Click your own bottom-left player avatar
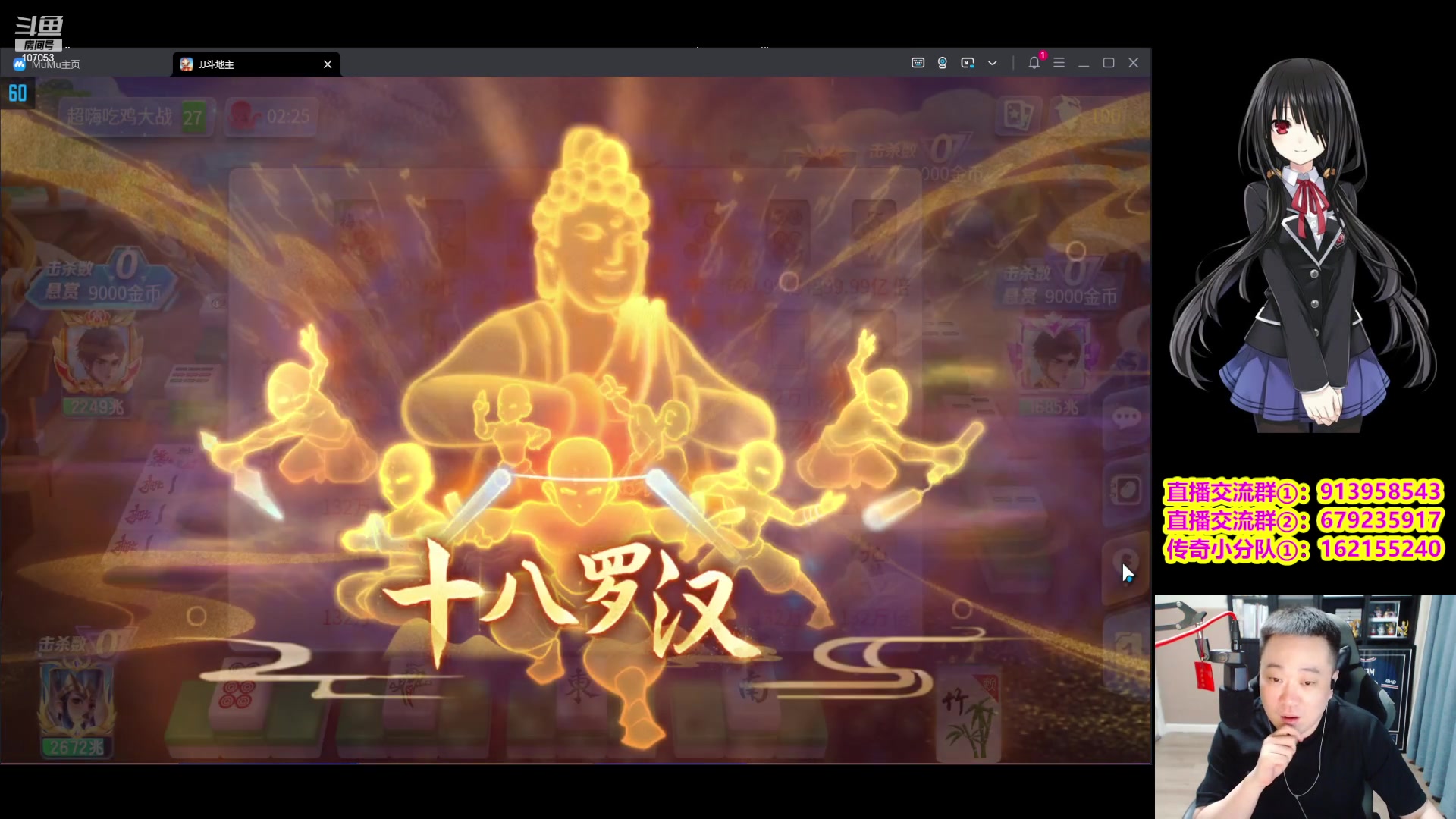The image size is (1456, 819). [x=76, y=699]
